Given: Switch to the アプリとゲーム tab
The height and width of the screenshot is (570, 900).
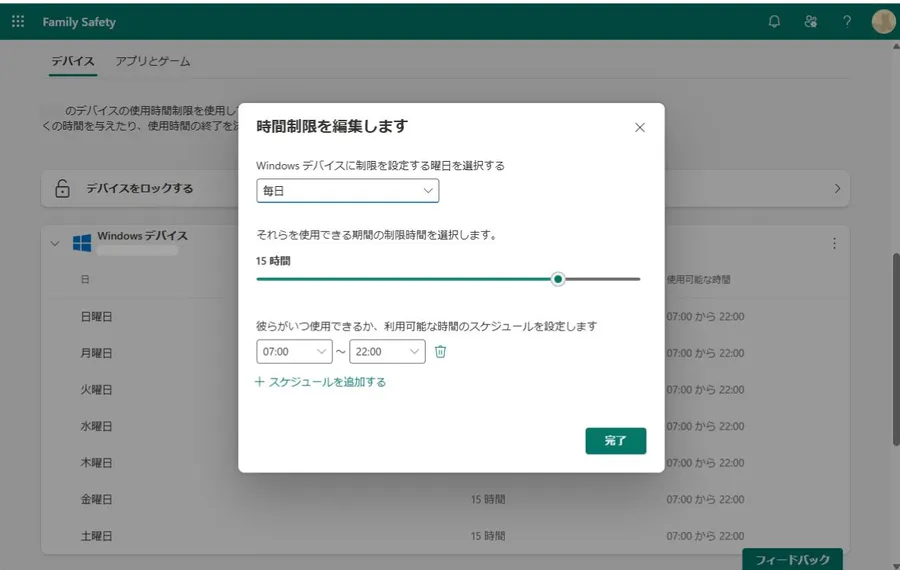Looking at the screenshot, I should pos(152,61).
